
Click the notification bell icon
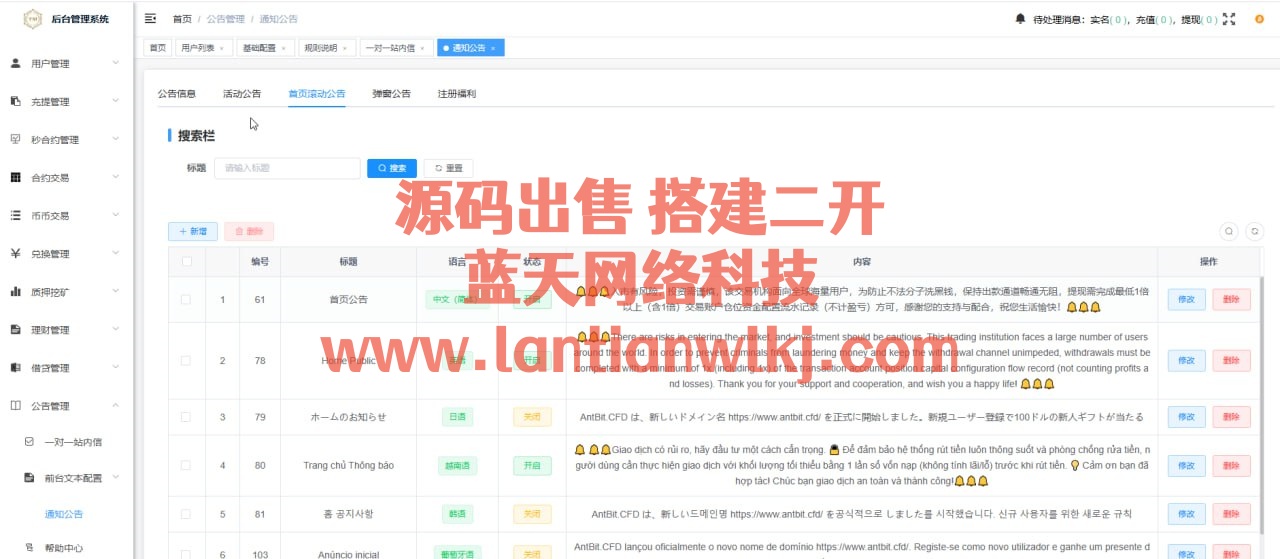[1020, 19]
